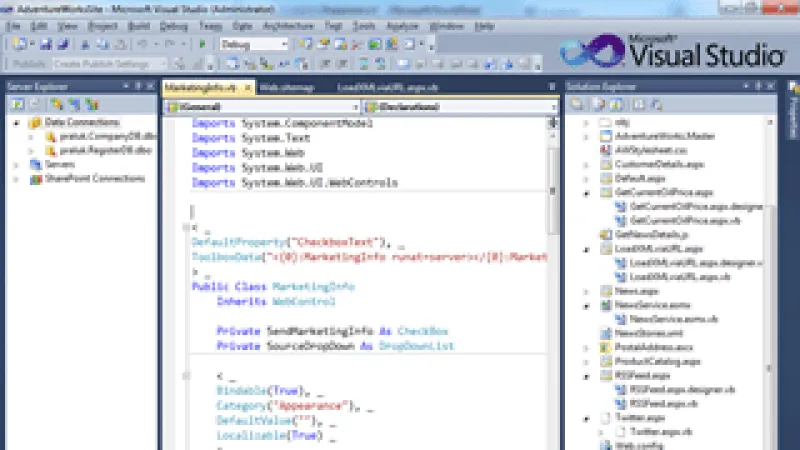The height and width of the screenshot is (450, 800).
Task: Start debugging with the green arrow
Action: [202, 45]
